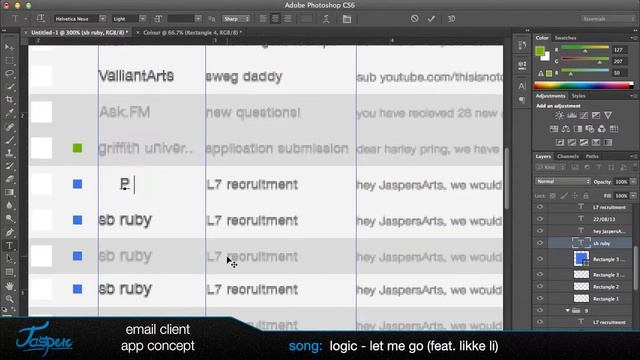Collapse layer group 9
Image resolution: width=640 pixels, height=360 pixels.
(x=568, y=311)
